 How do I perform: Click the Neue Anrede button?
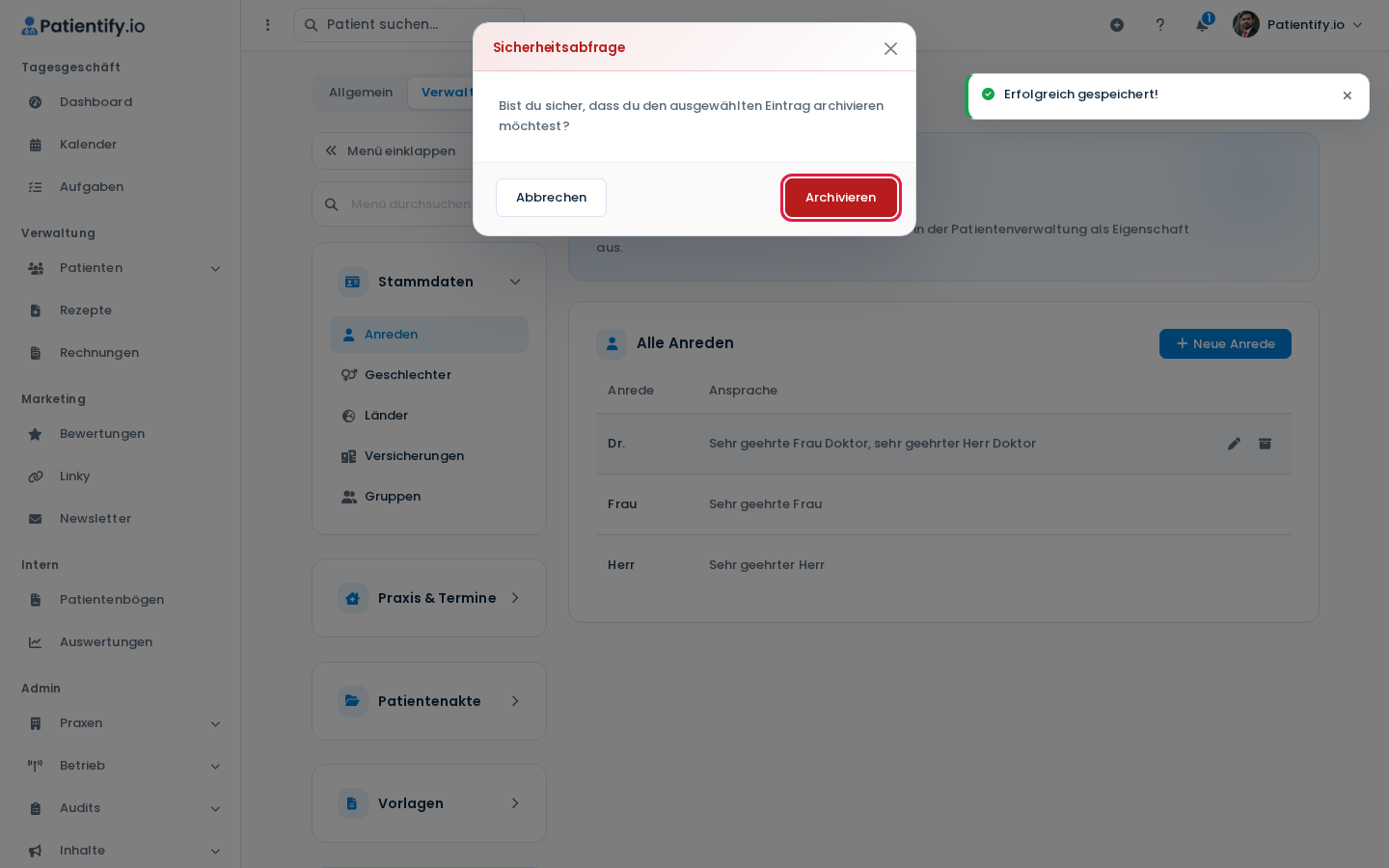[1225, 343]
